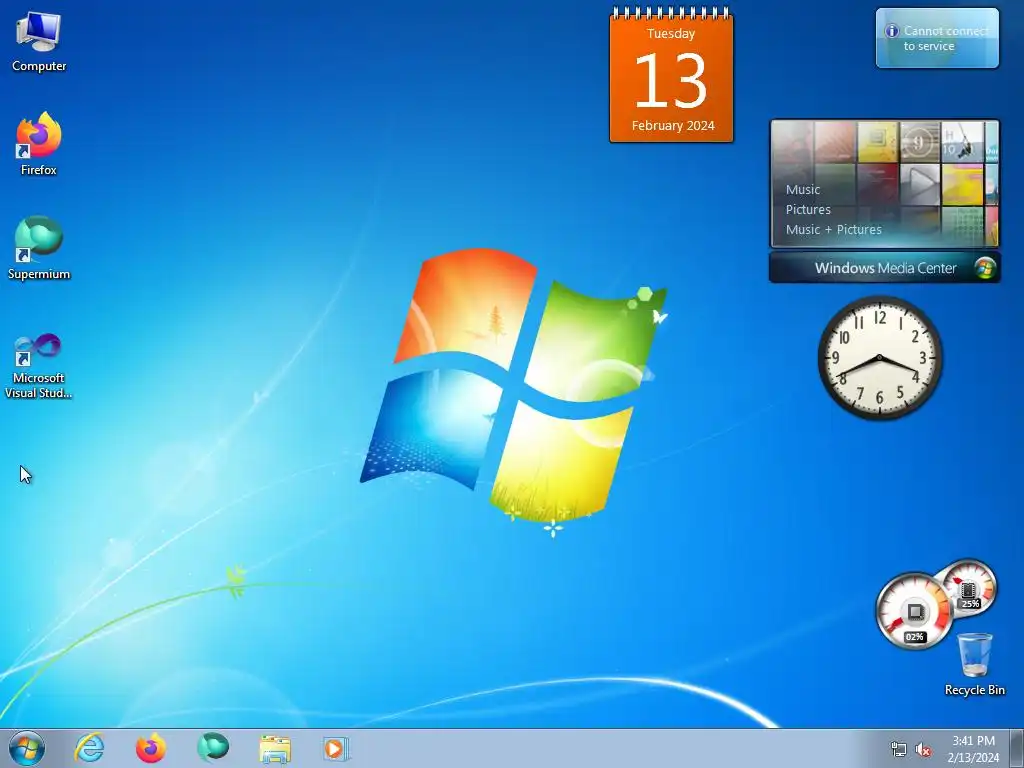The image size is (1024, 768).
Task: Select the Computer desktop icon
Action: [x=39, y=42]
